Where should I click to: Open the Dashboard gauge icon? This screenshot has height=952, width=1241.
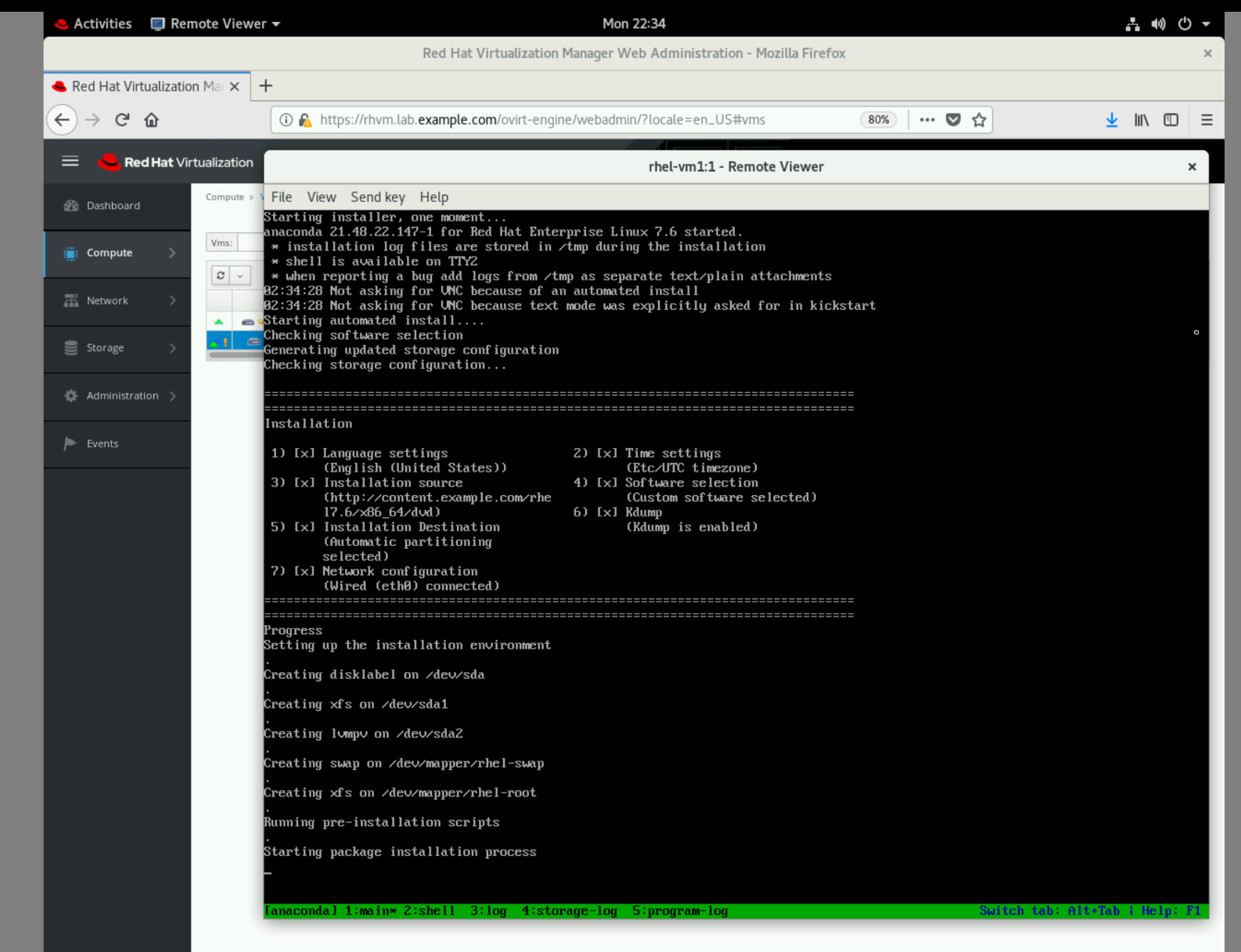[x=71, y=206]
